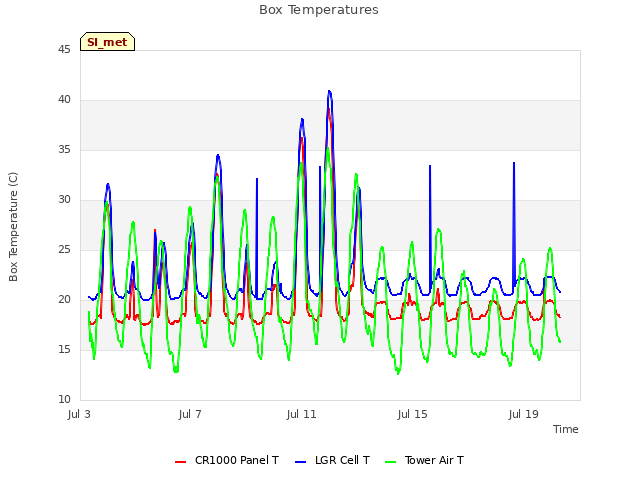This screenshot has width=640, height=480.
Task: Click the highest blue LGR Cell peak near 41
Action: [x=329, y=92]
